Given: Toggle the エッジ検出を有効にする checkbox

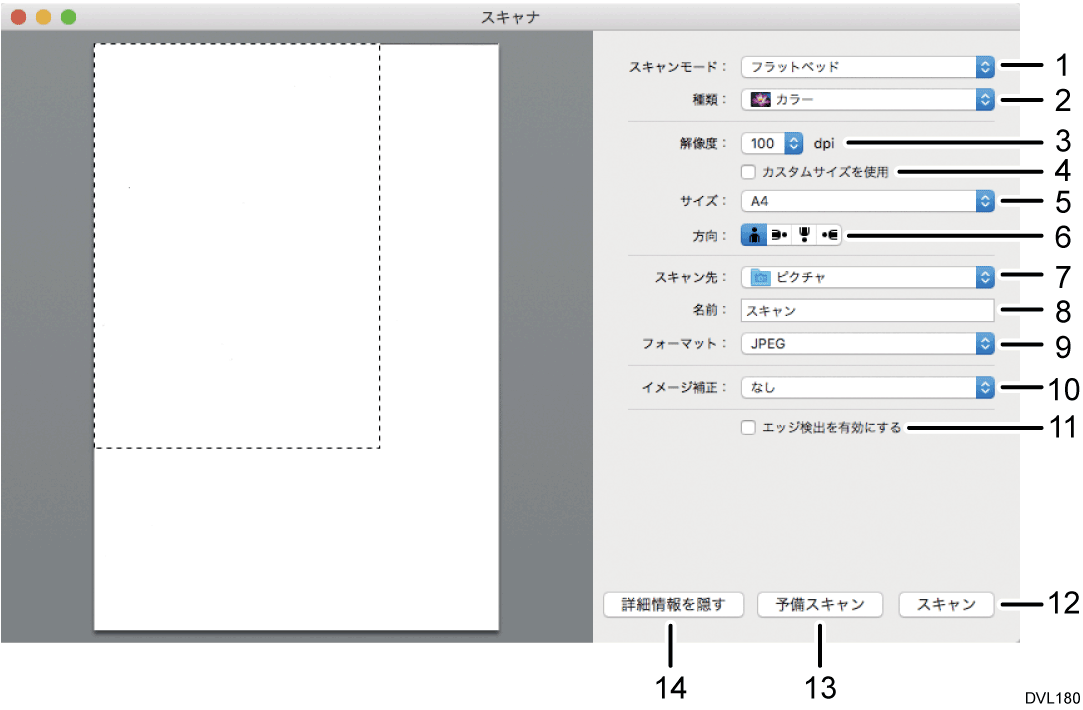Looking at the screenshot, I should coord(749,428).
